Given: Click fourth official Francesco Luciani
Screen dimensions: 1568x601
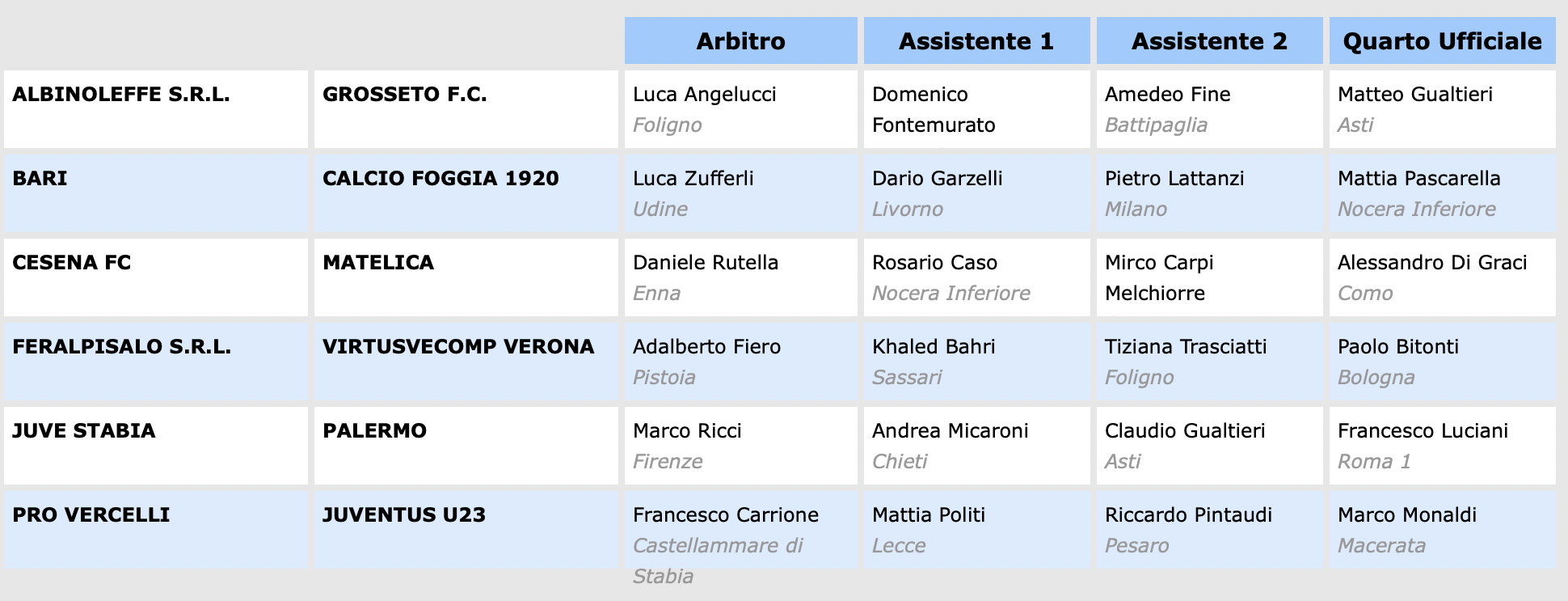Looking at the screenshot, I should (x=1423, y=431).
